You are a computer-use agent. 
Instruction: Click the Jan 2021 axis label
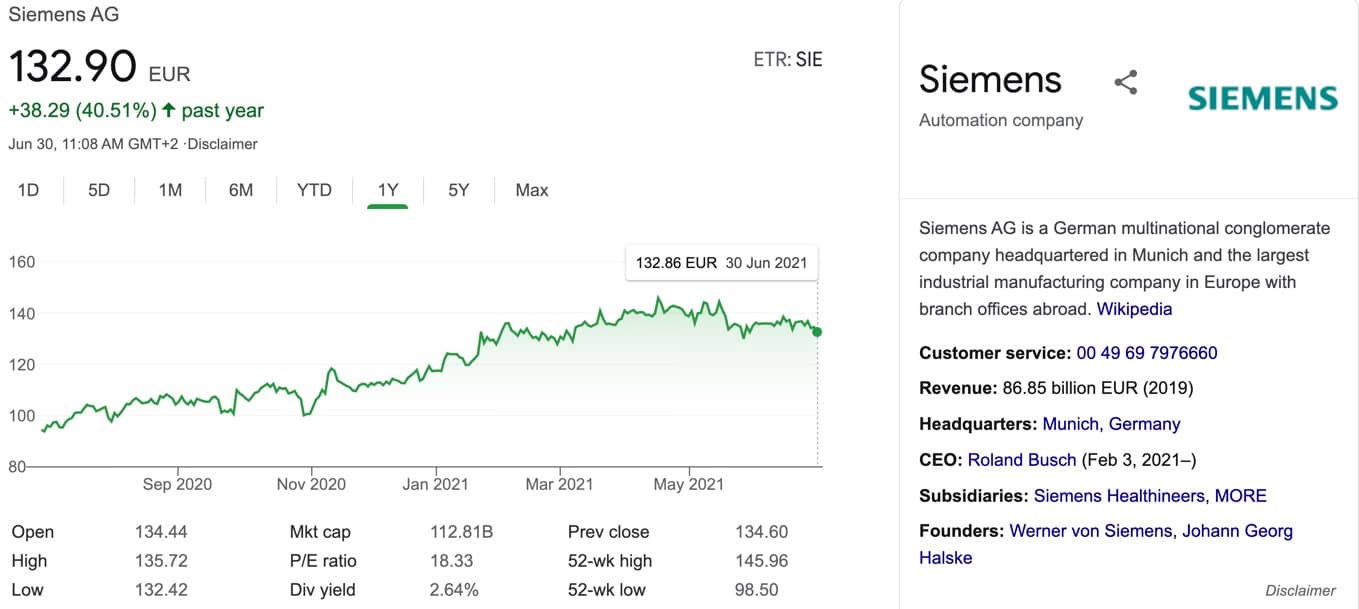click(x=436, y=484)
